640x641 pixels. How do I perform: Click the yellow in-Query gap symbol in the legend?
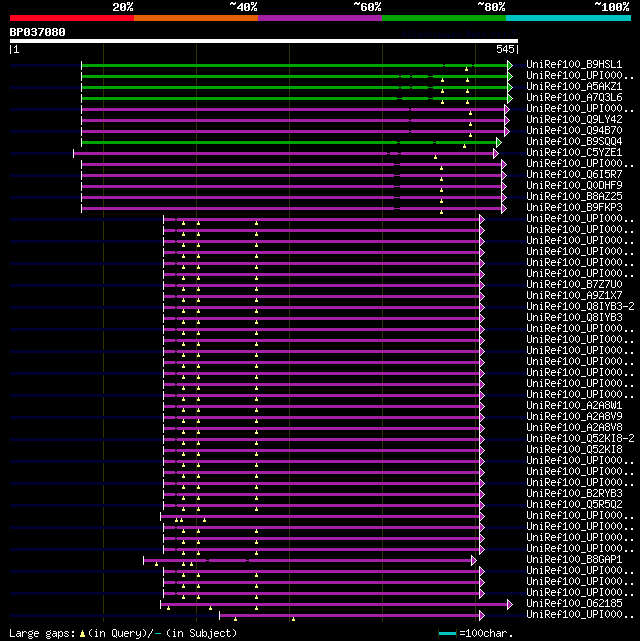point(82,634)
